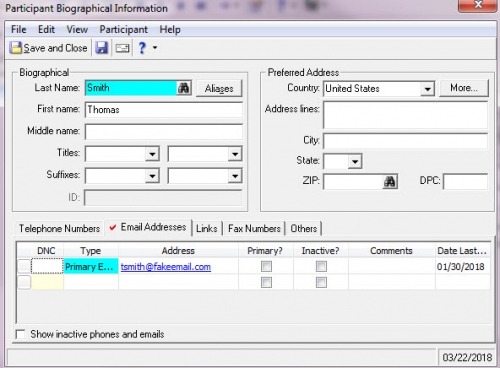This screenshot has height=368, width=500.
Task: Click the 03/22/2018 status bar date
Action: pos(467,357)
